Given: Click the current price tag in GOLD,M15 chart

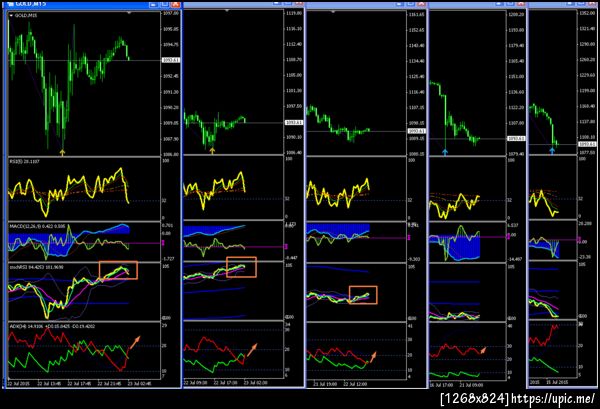Looking at the screenshot, I should pyautogui.click(x=171, y=60).
